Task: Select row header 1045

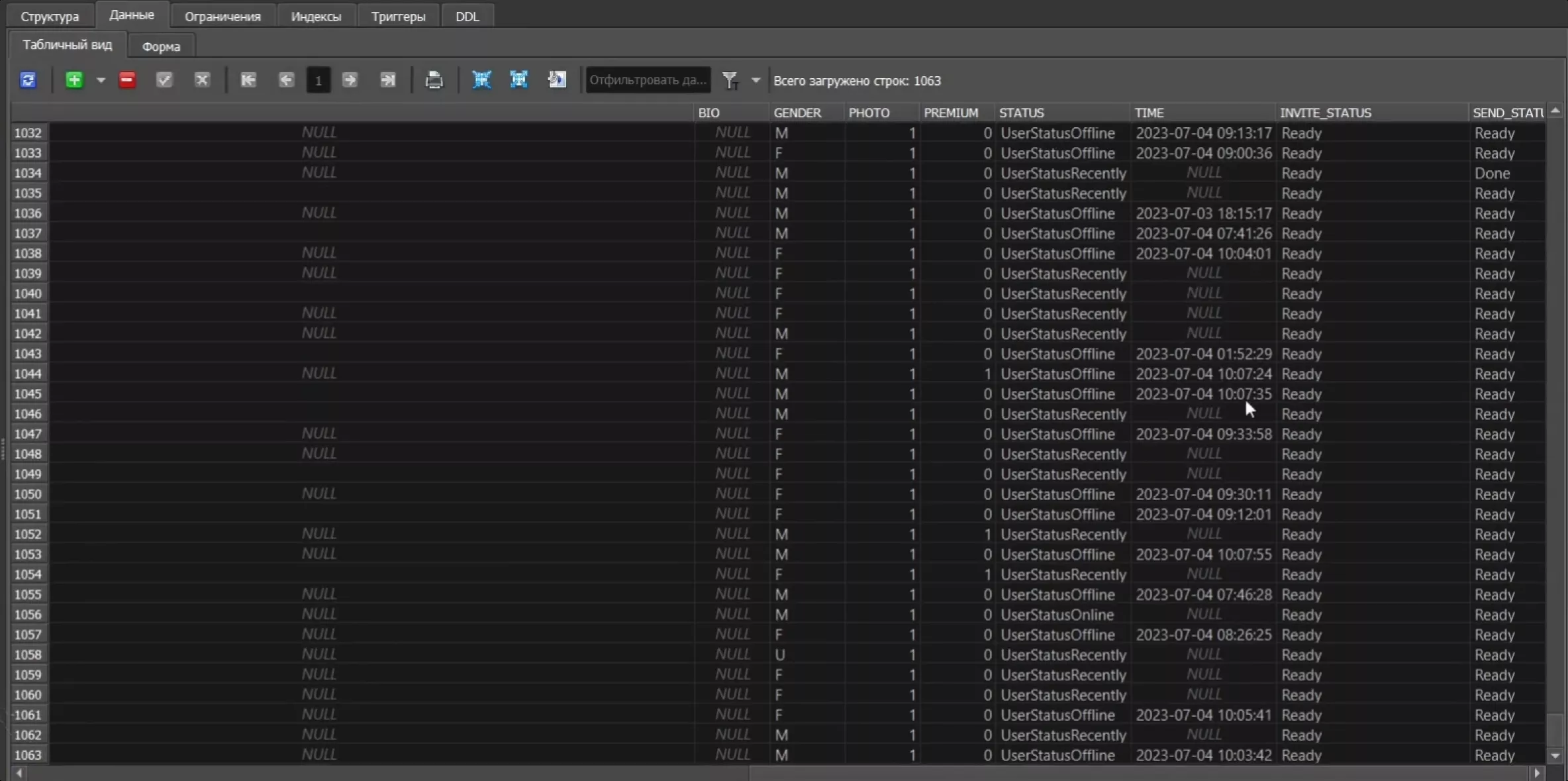Action: (28, 393)
